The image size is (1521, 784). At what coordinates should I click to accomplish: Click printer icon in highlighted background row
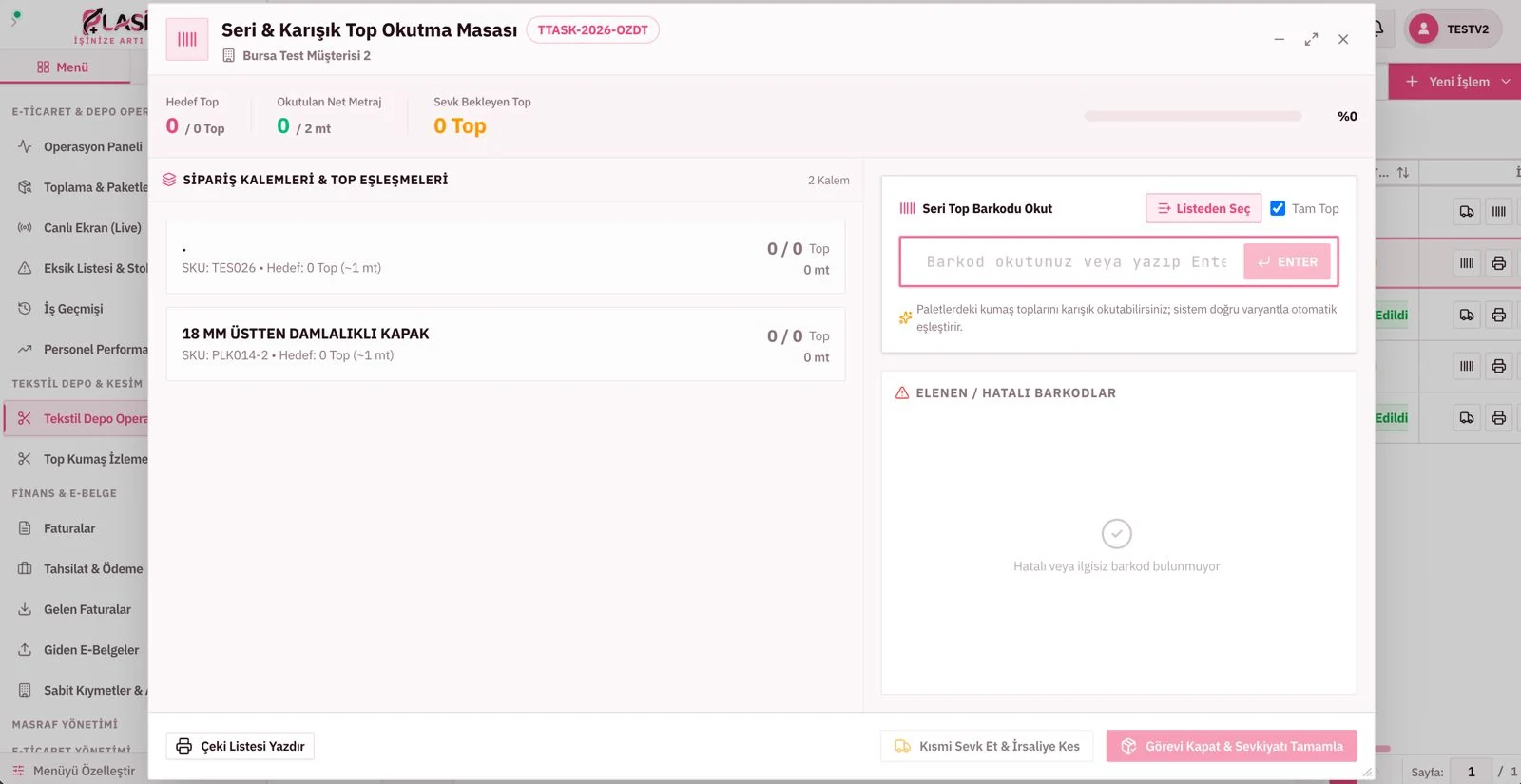click(1498, 263)
